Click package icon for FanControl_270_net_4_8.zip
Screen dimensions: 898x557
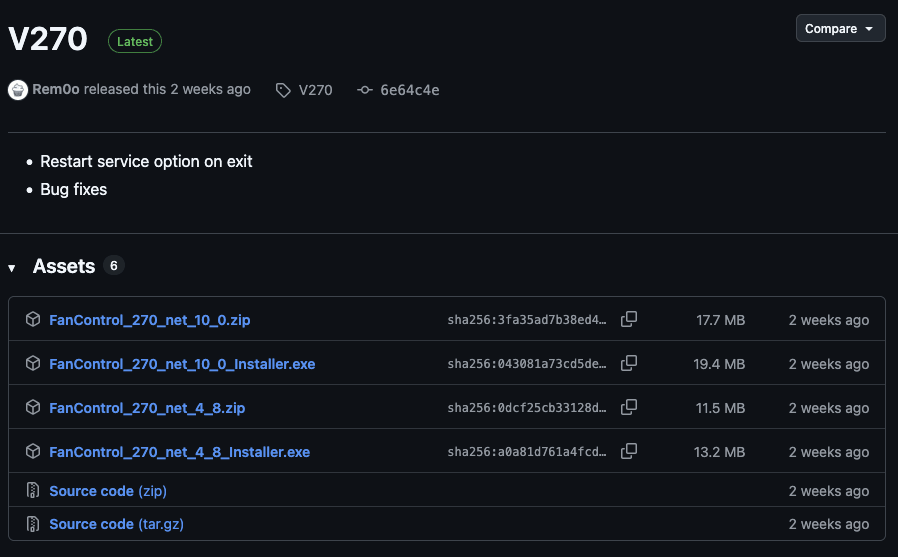33,407
